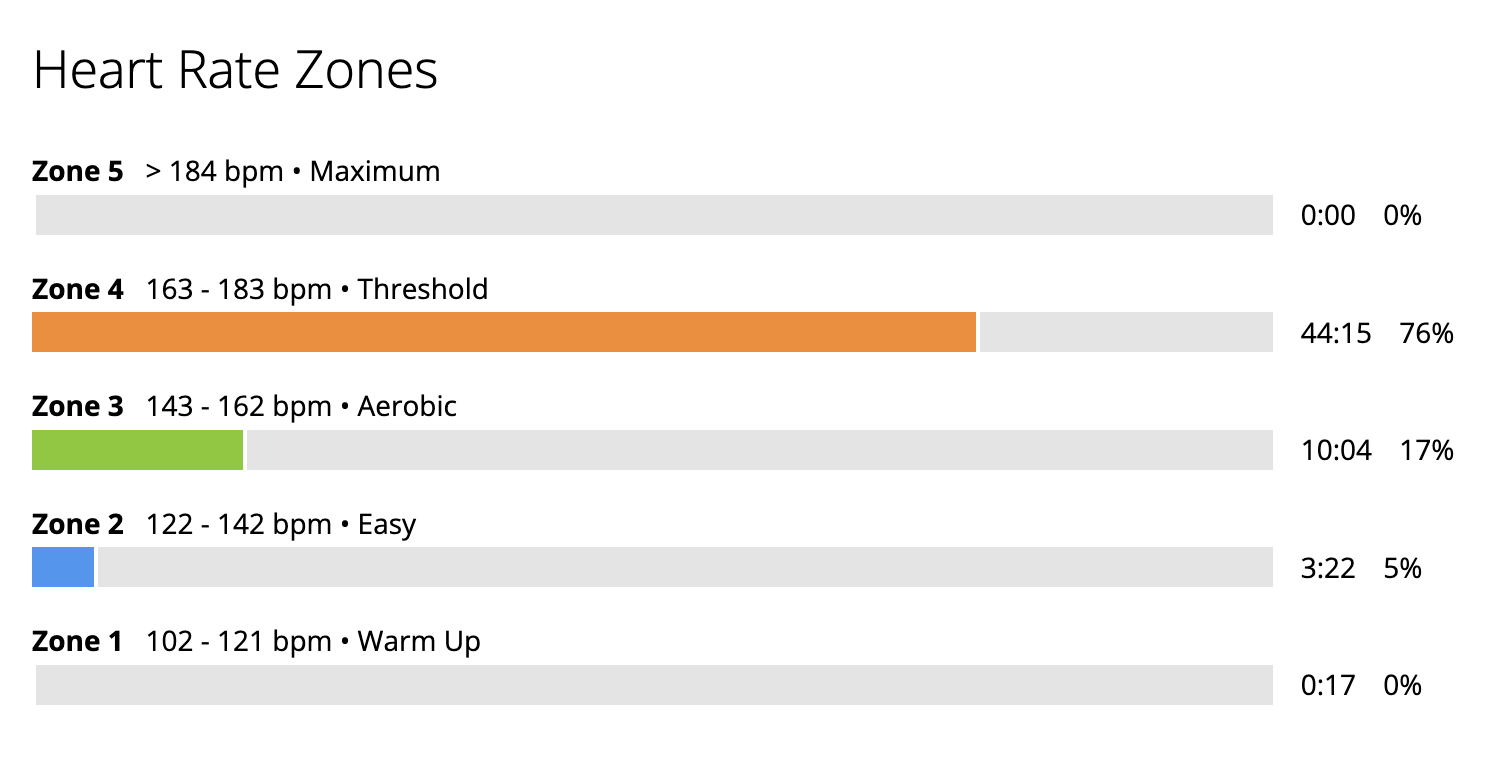Click the Zone 3 label
The image size is (1512, 768).
point(78,407)
